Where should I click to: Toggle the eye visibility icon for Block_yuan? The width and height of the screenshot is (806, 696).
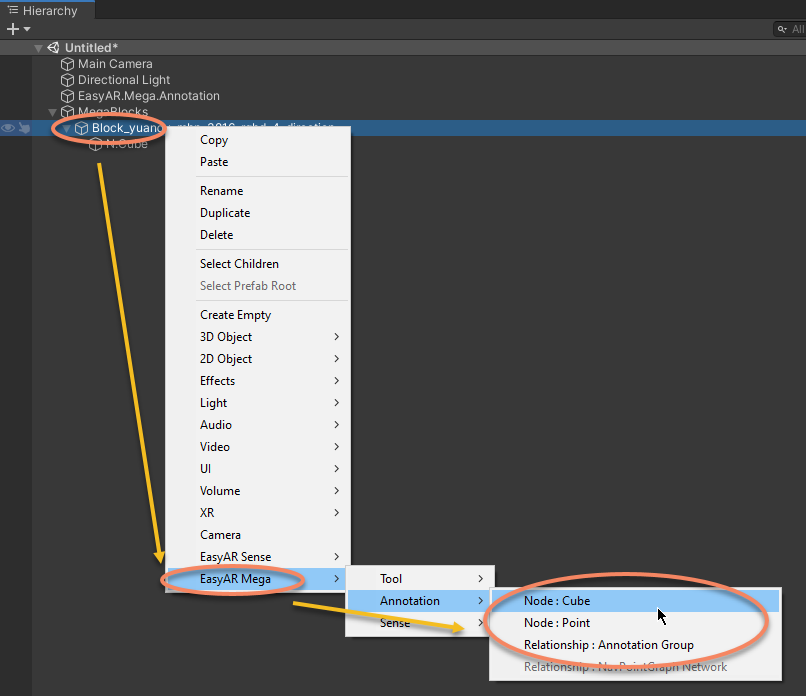[x=8, y=128]
